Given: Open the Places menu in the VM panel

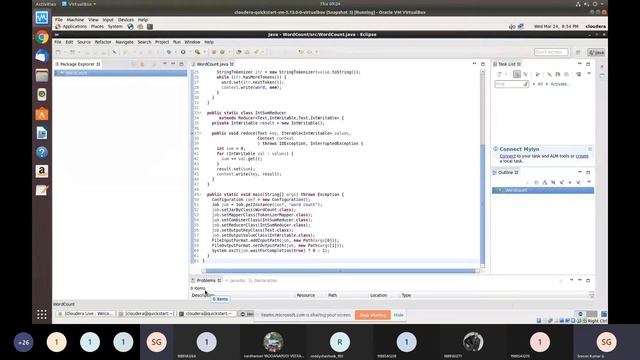Looking at the screenshot, I should coord(97,27).
